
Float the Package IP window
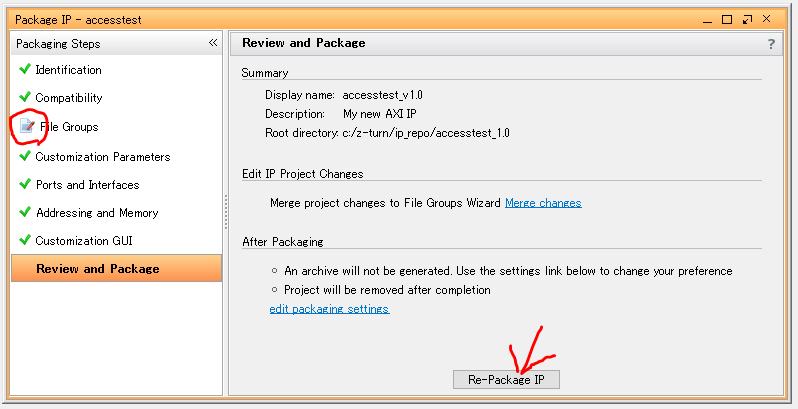click(x=749, y=18)
